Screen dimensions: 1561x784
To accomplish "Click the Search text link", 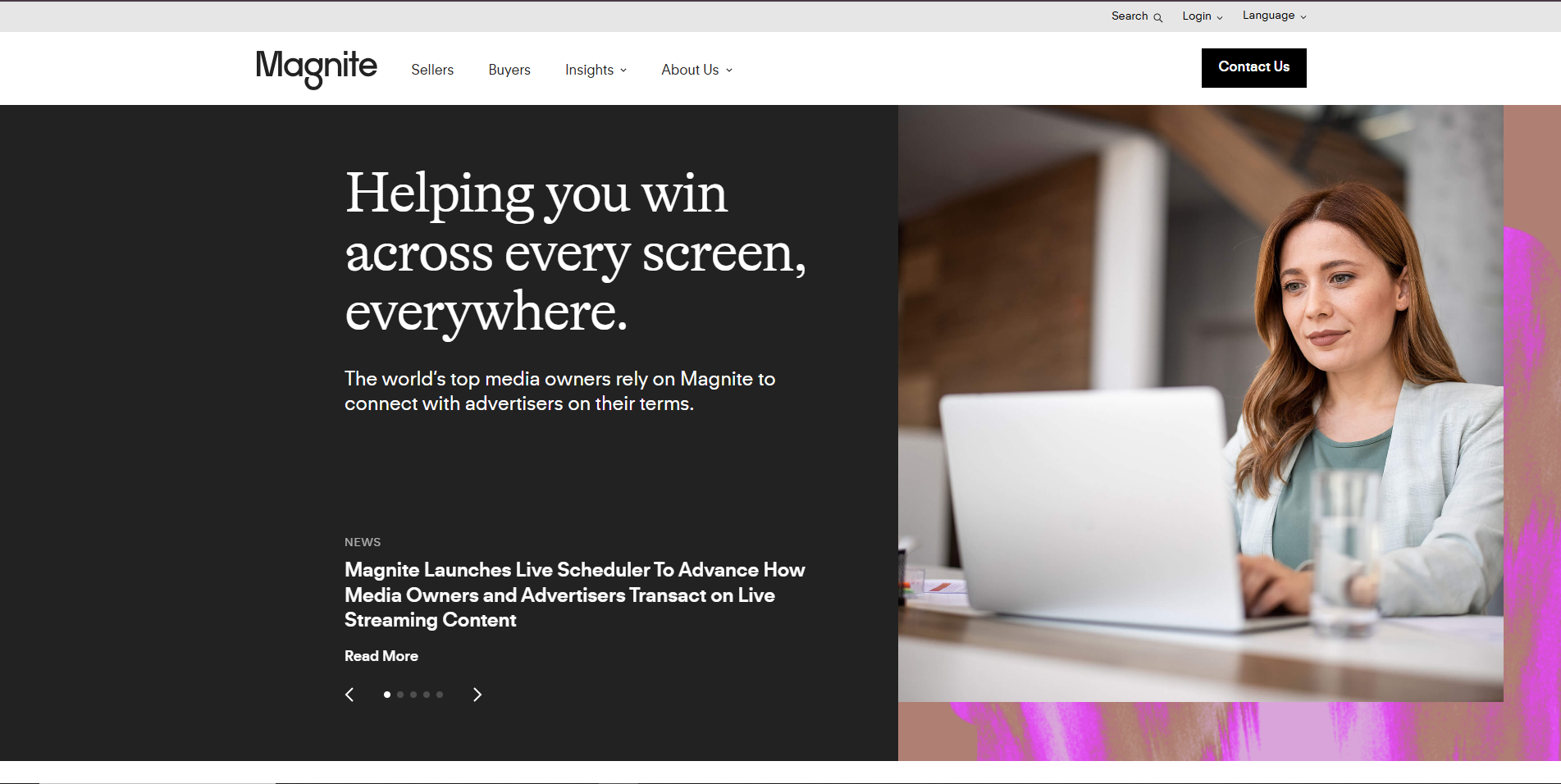I will [1130, 16].
